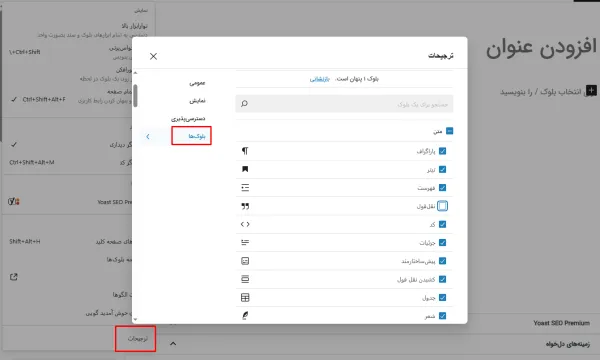600x360 pixels.
Task: Check the Quote (نقل‌قول) block checkbox
Action: [442, 206]
